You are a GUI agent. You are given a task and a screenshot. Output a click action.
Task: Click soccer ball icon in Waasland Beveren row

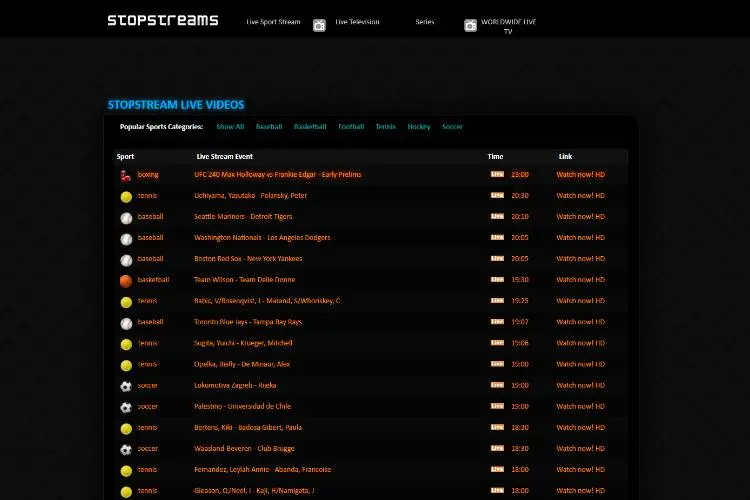click(x=126, y=450)
